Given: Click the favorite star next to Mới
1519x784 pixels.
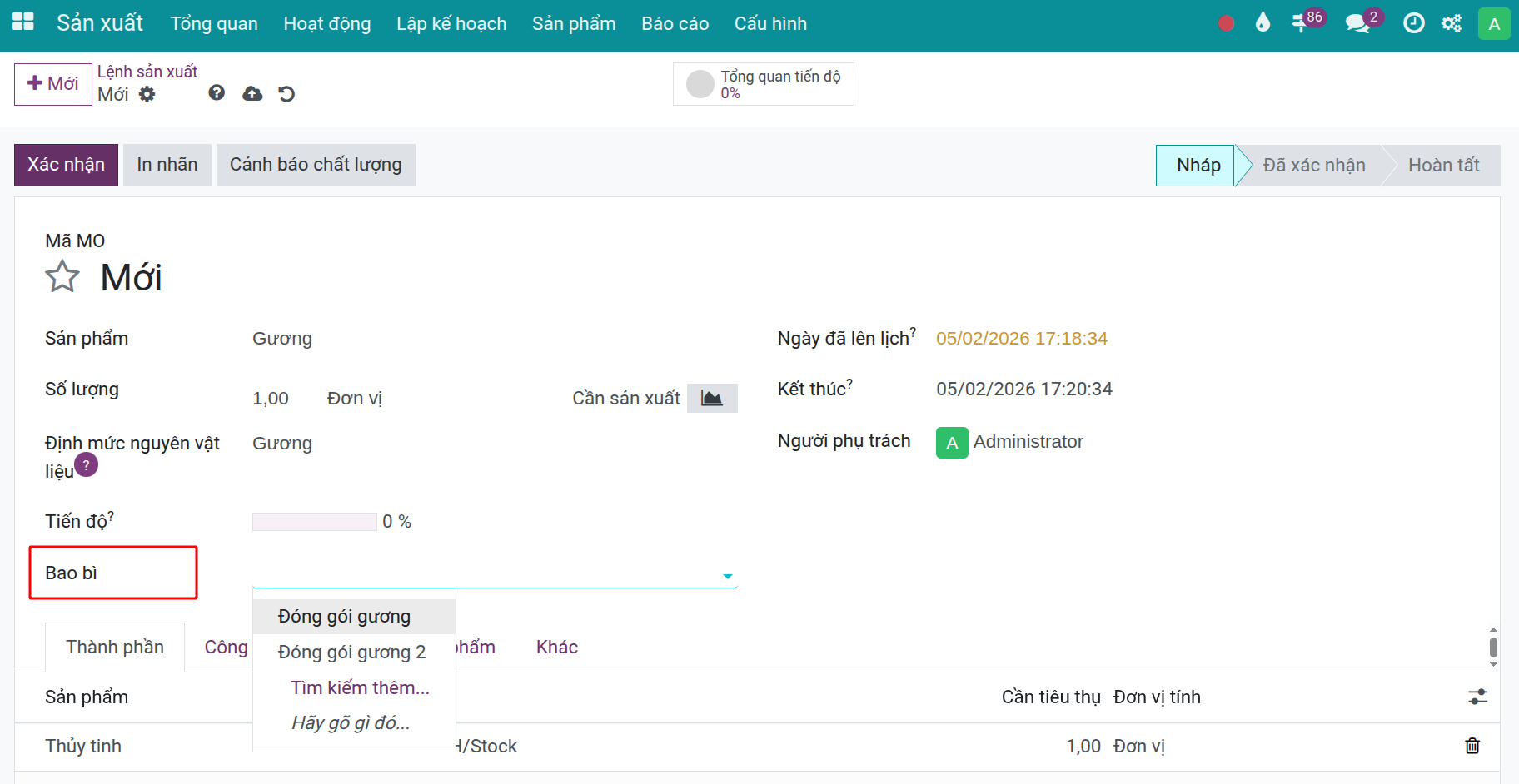Looking at the screenshot, I should click(62, 277).
